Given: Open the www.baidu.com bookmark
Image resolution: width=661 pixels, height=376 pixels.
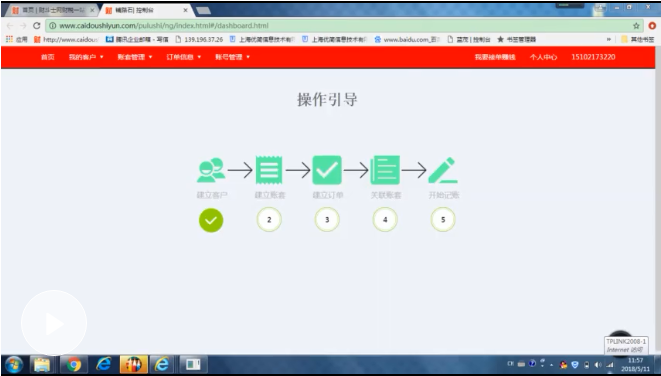Looking at the screenshot, I should pyautogui.click(x=407, y=39).
